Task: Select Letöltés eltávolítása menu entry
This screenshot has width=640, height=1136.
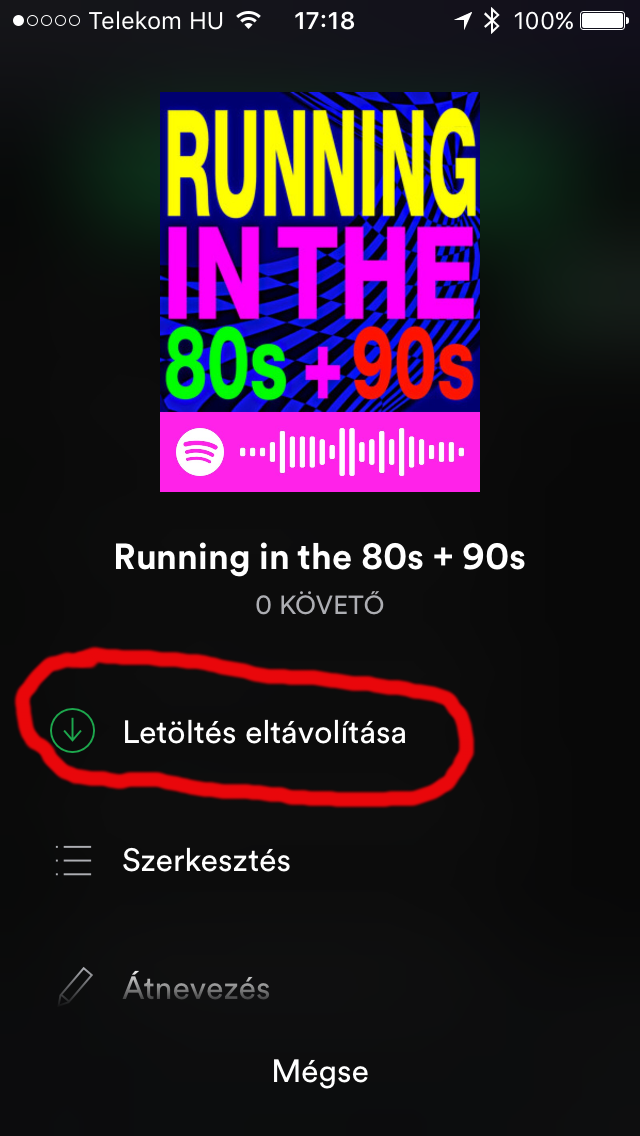Action: (x=320, y=732)
